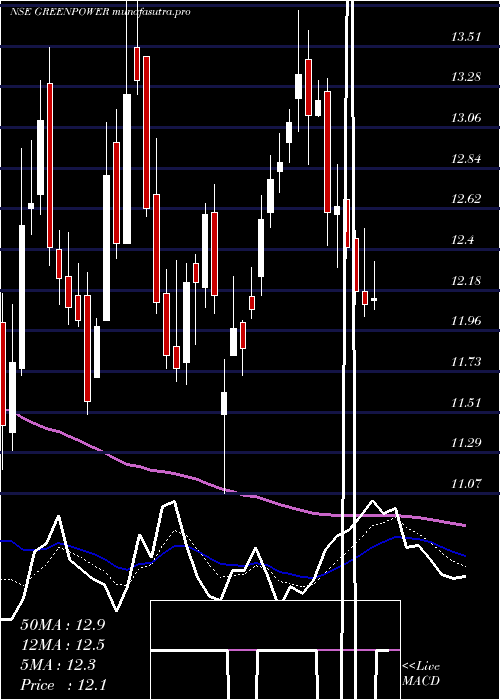
Task: Click the 13.51 price axis label
Action: click(x=466, y=37)
